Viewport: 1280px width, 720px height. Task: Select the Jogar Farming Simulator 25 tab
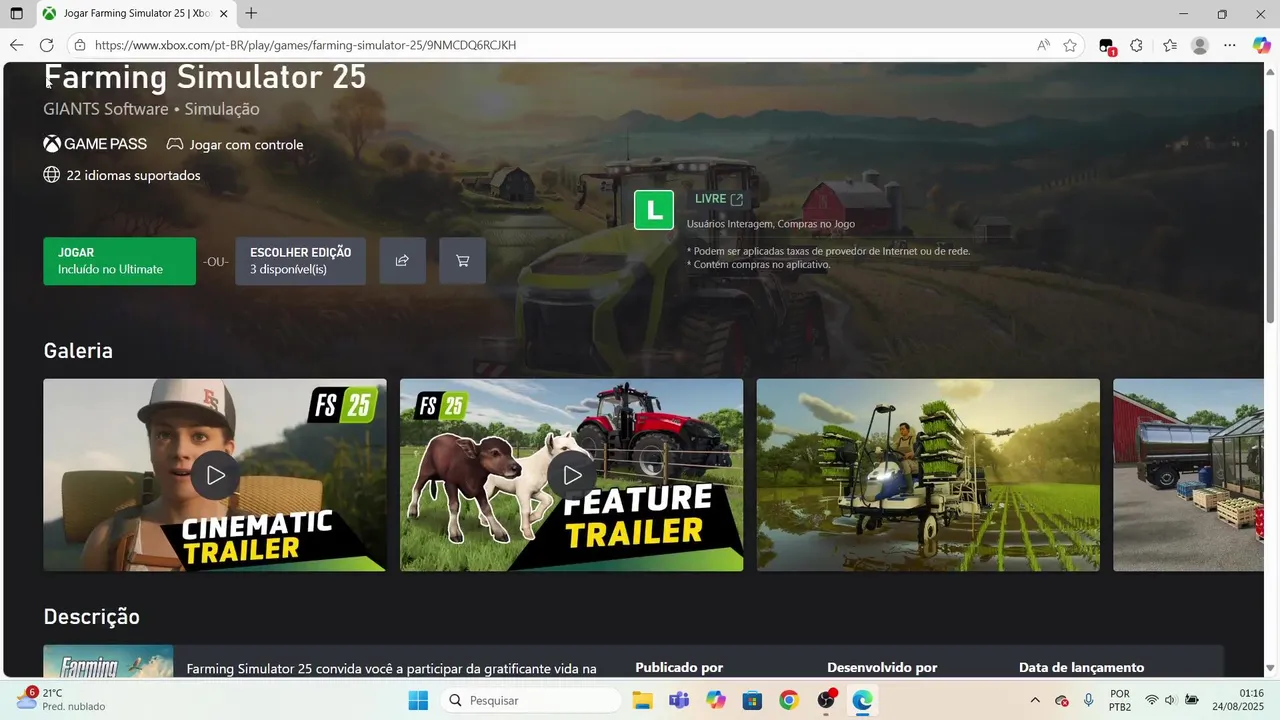(x=135, y=14)
